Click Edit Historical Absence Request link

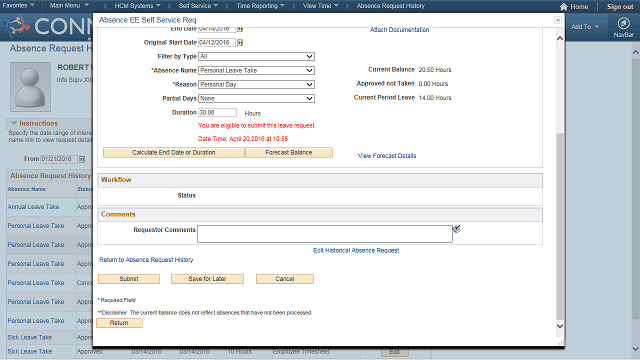point(356,251)
